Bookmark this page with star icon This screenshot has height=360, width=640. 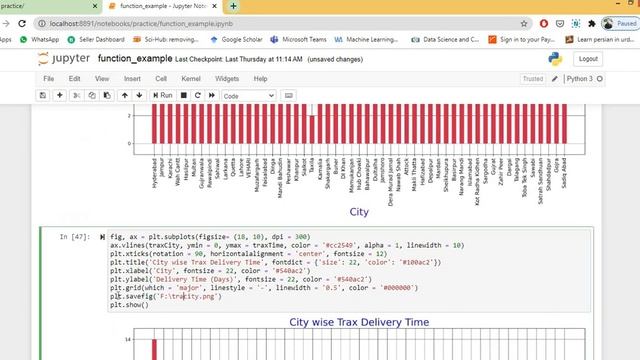tap(524, 24)
